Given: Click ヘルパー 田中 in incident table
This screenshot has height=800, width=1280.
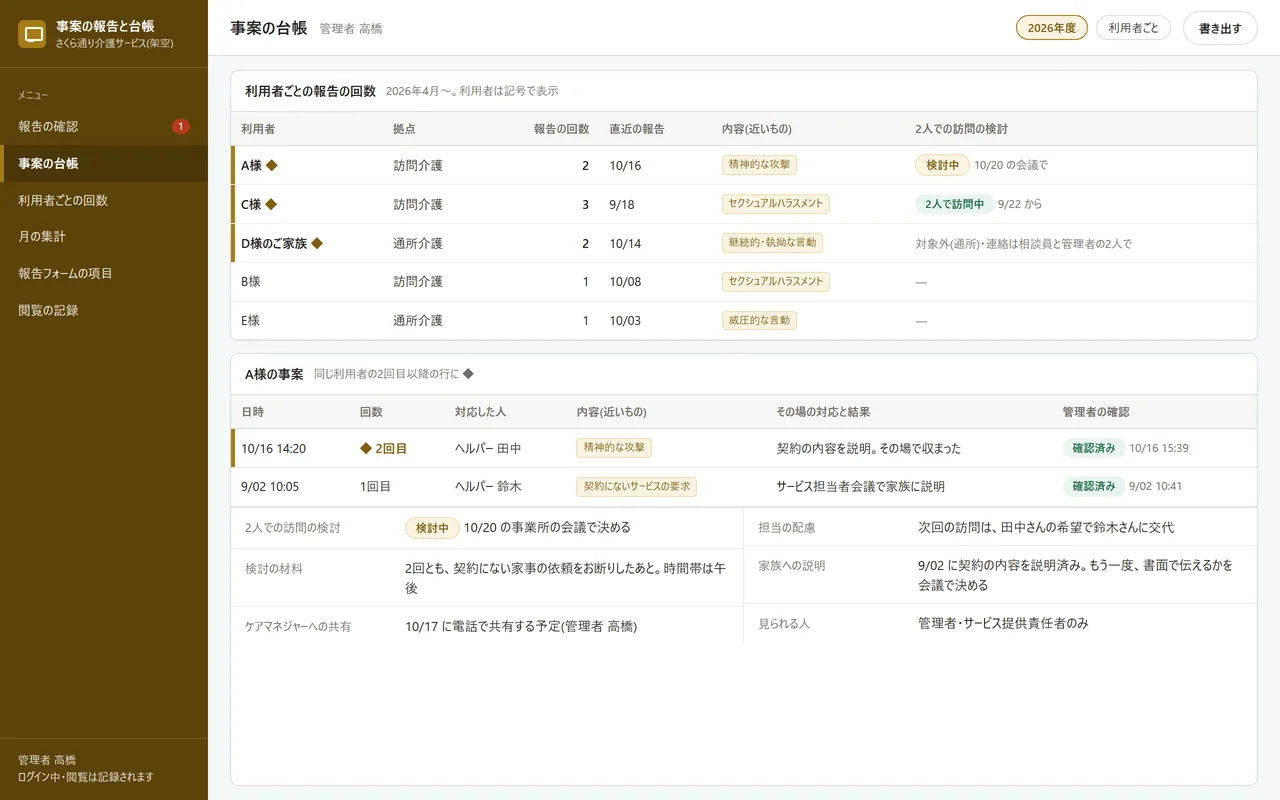Looking at the screenshot, I should click(488, 449).
